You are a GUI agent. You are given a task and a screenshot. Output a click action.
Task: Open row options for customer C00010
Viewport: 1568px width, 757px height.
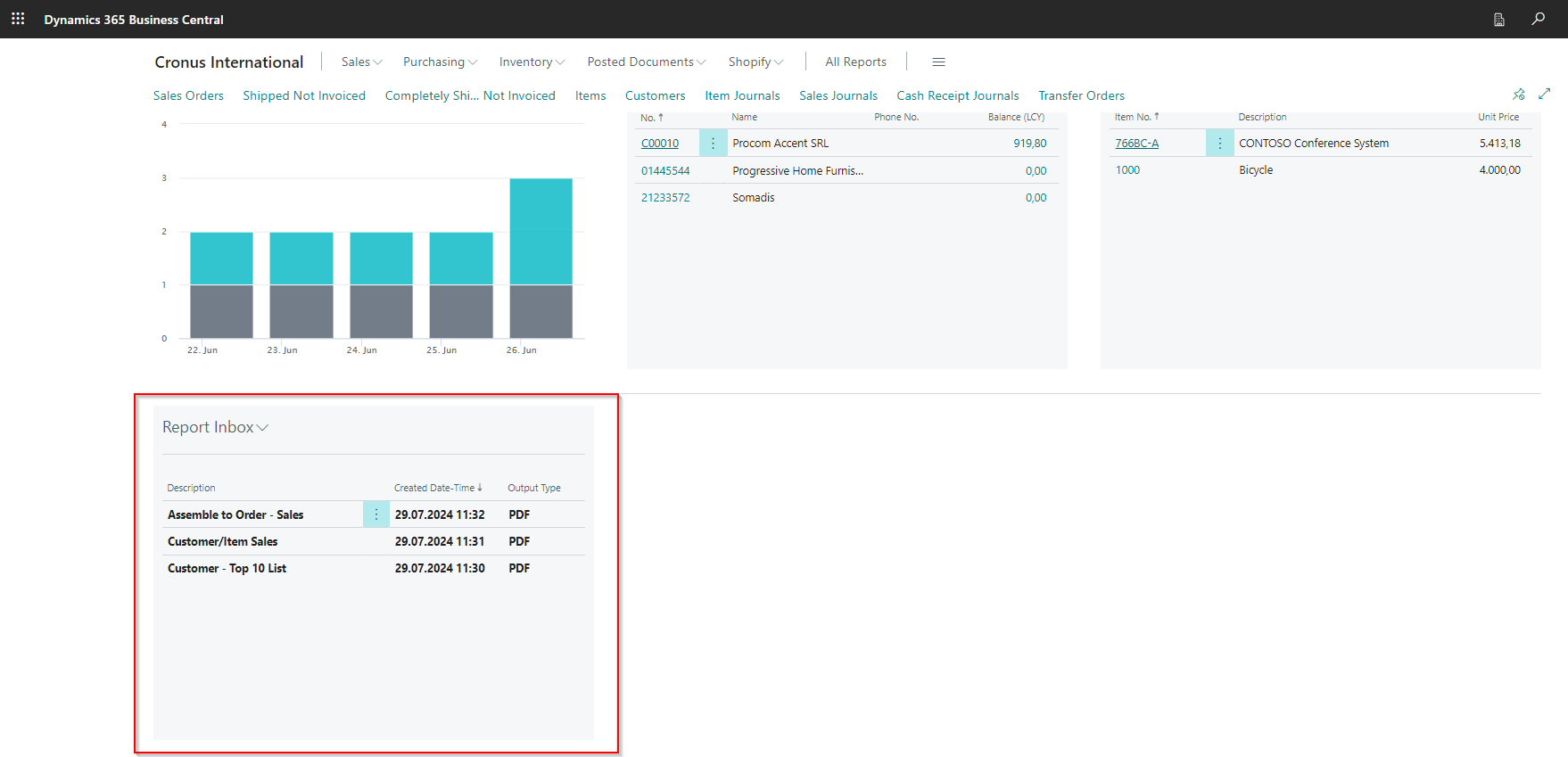pos(713,144)
